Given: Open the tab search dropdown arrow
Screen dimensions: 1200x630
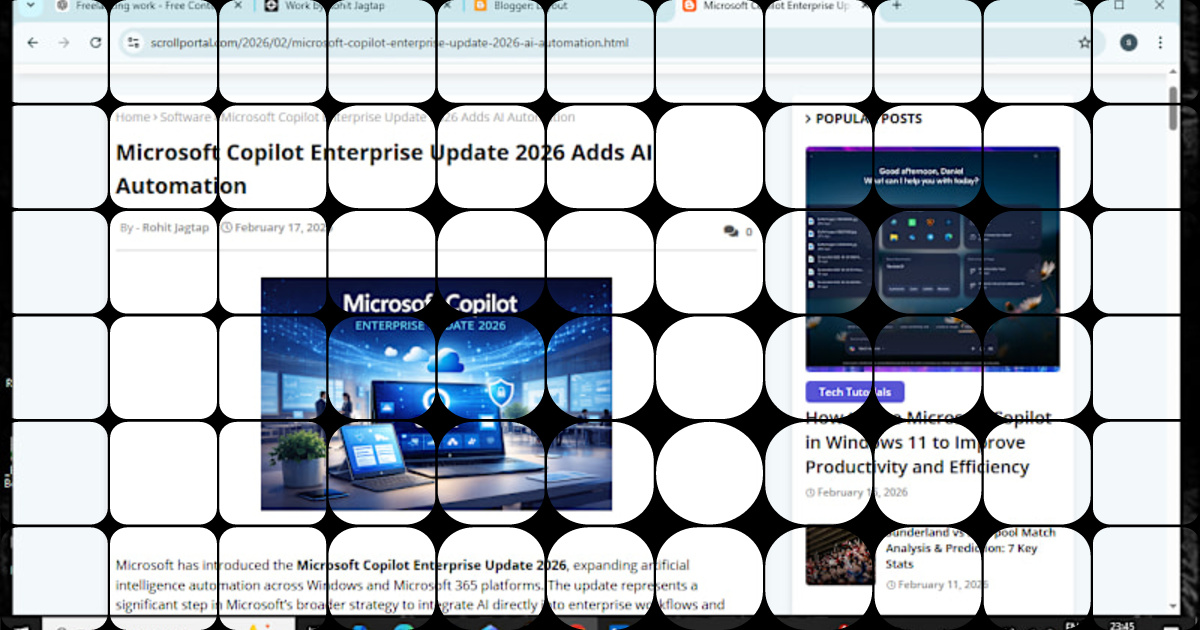Looking at the screenshot, I should click(x=31, y=6).
